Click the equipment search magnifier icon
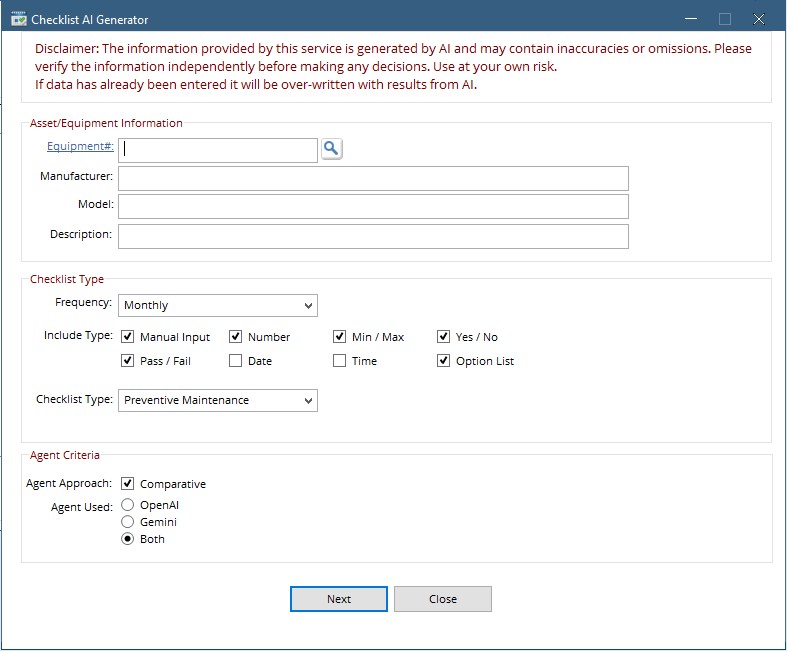 point(331,149)
